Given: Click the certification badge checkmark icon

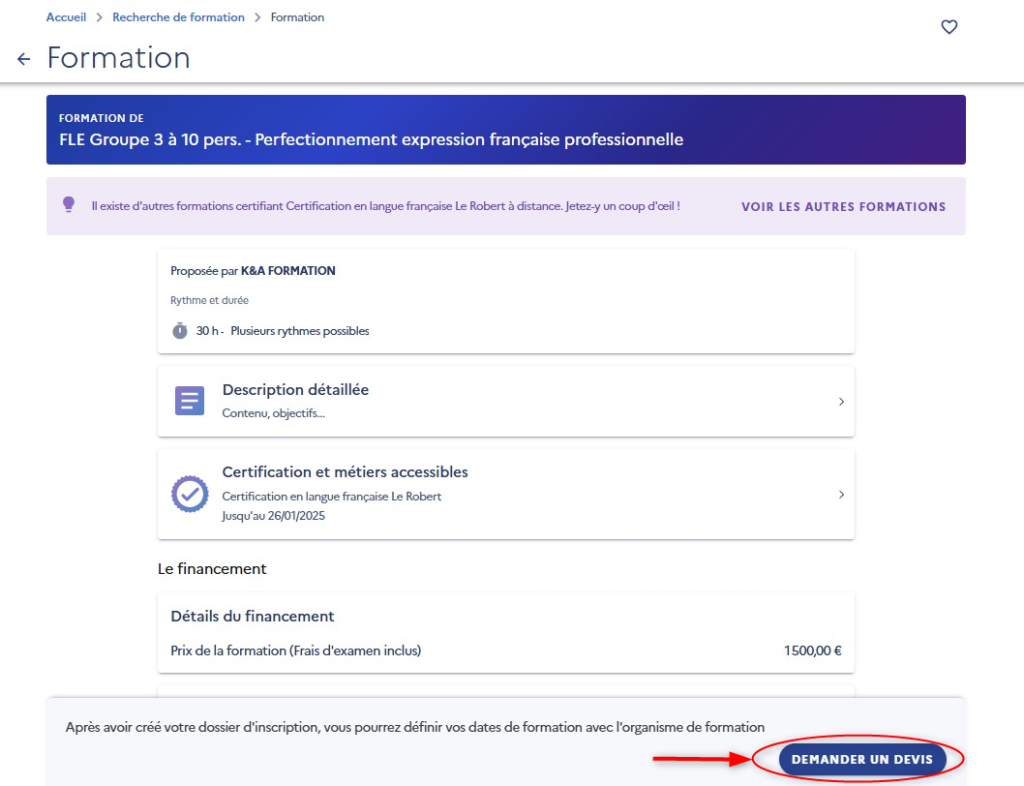Looking at the screenshot, I should (190, 494).
